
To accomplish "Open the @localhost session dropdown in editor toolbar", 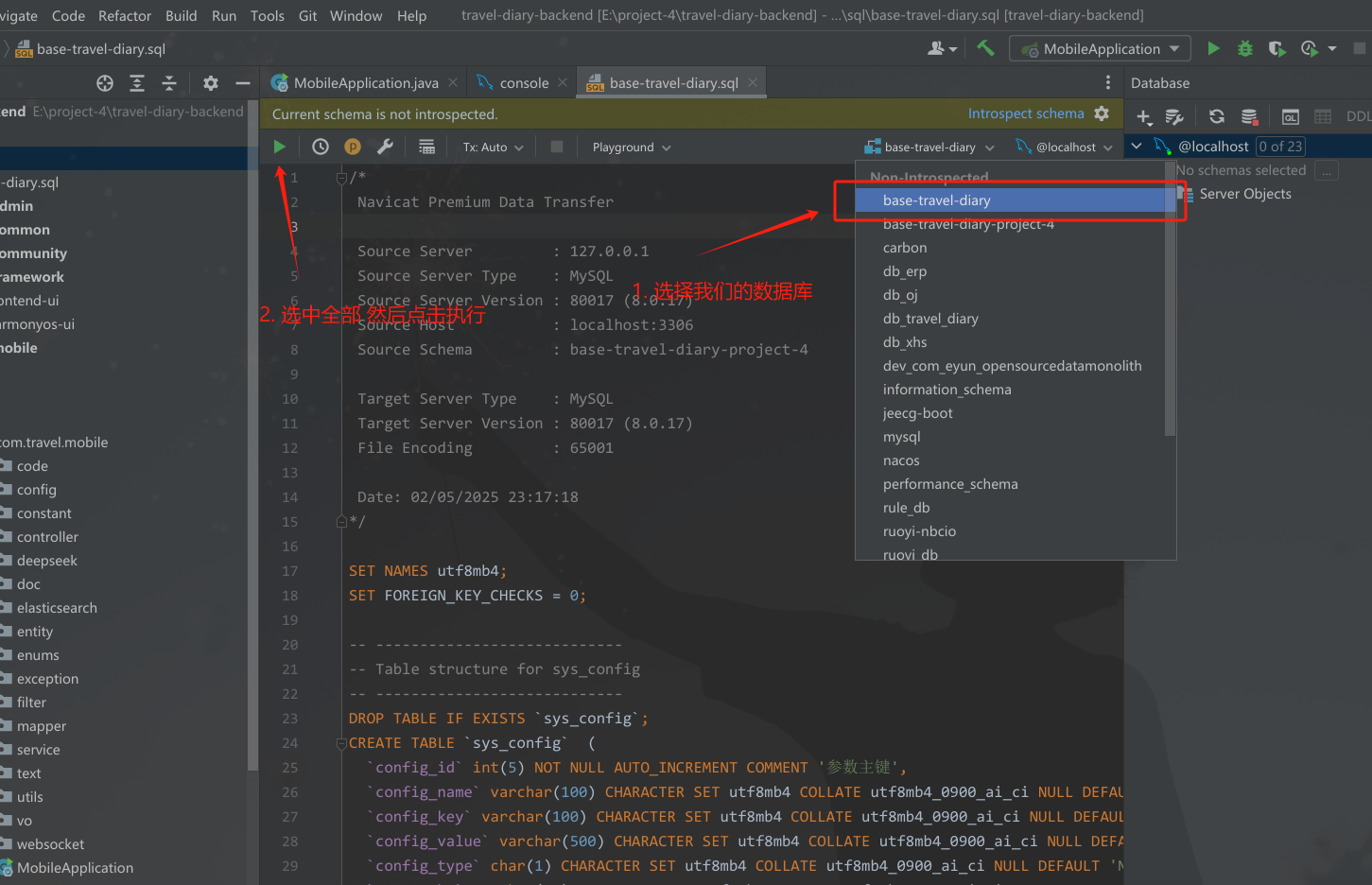I will click(1065, 147).
